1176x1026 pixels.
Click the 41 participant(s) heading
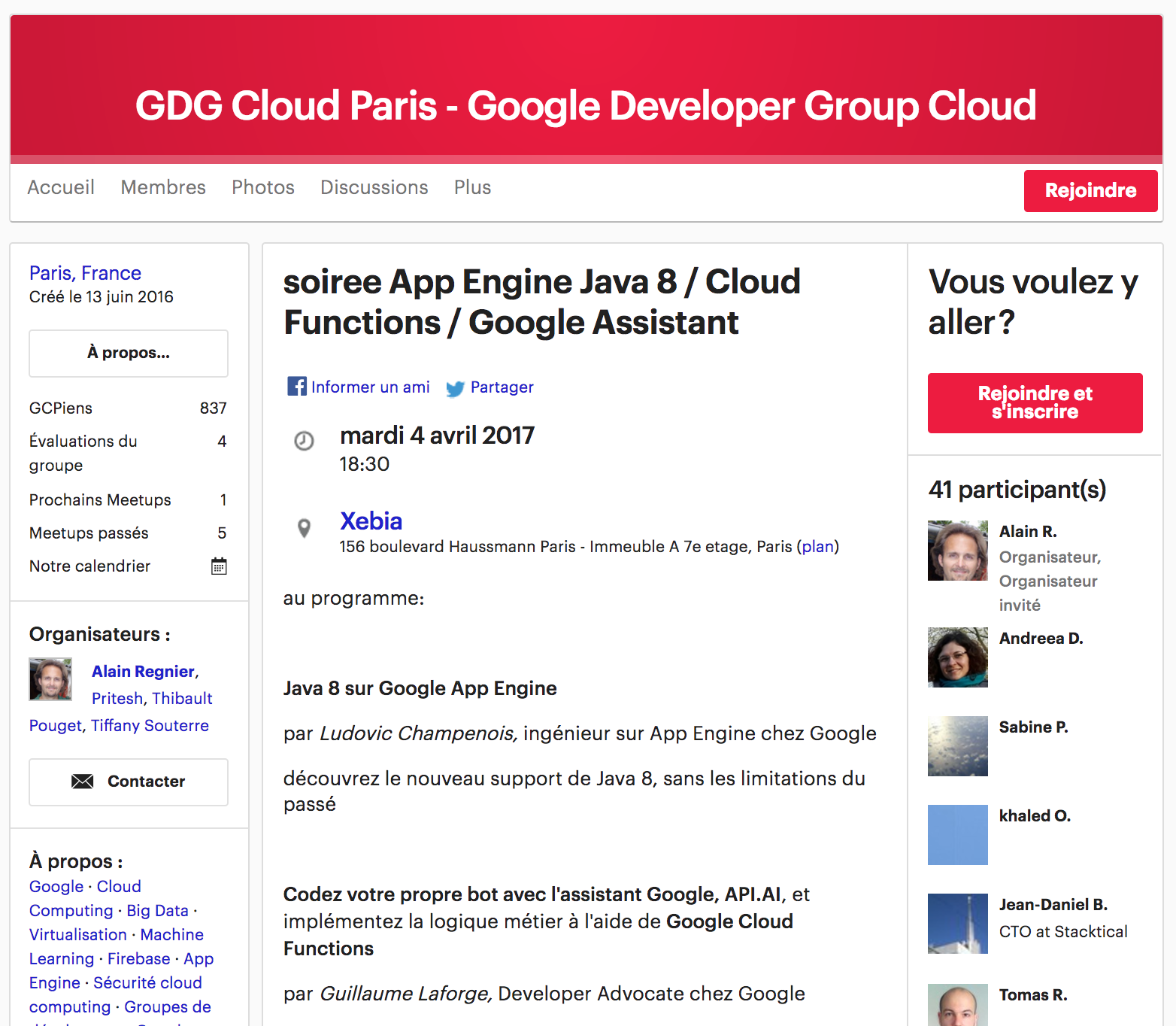coord(1017,490)
